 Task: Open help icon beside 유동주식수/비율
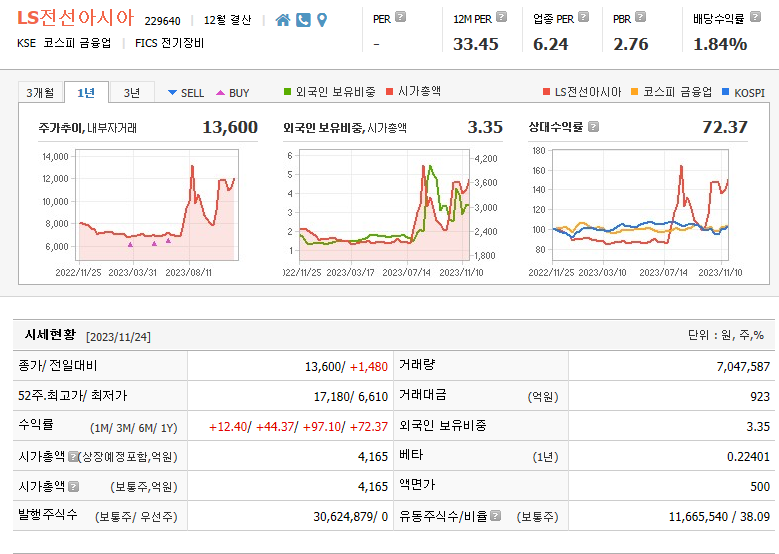pos(495,516)
